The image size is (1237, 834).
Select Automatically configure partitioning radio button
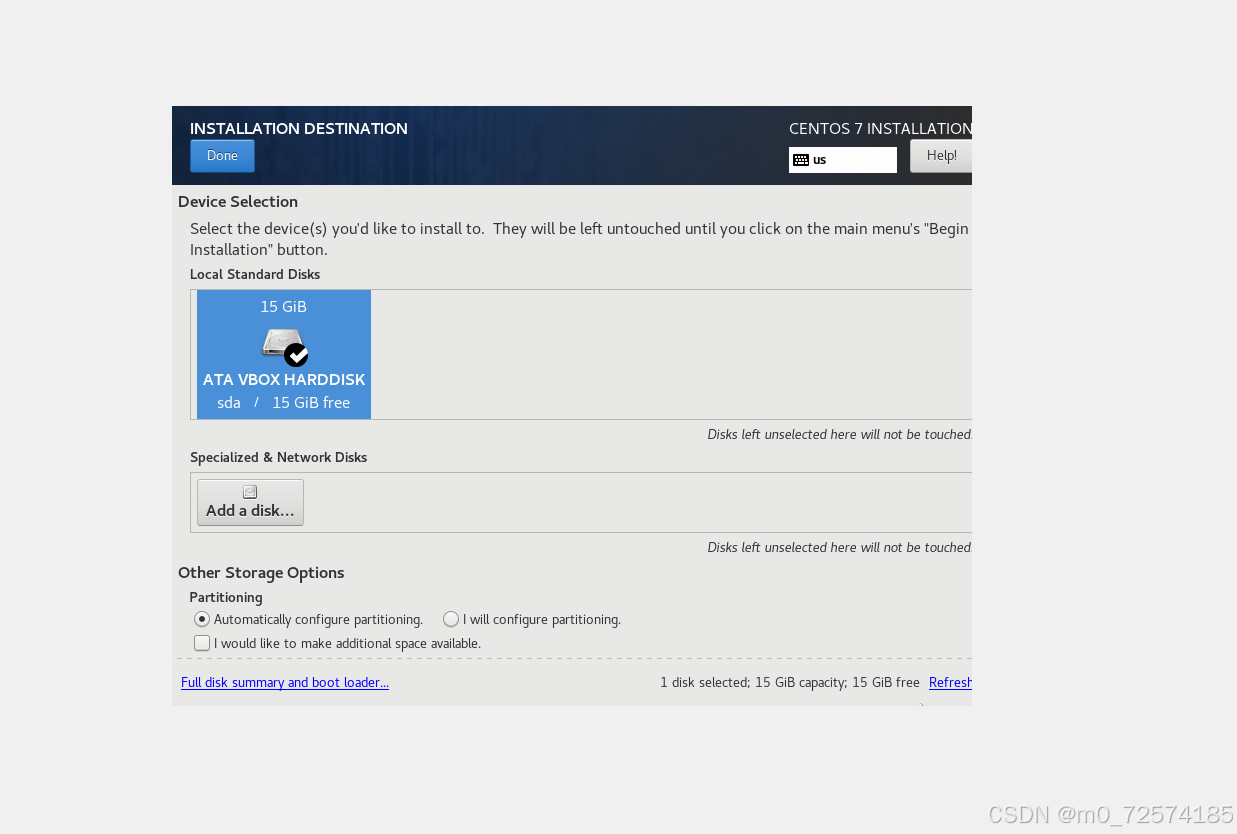tap(202, 619)
